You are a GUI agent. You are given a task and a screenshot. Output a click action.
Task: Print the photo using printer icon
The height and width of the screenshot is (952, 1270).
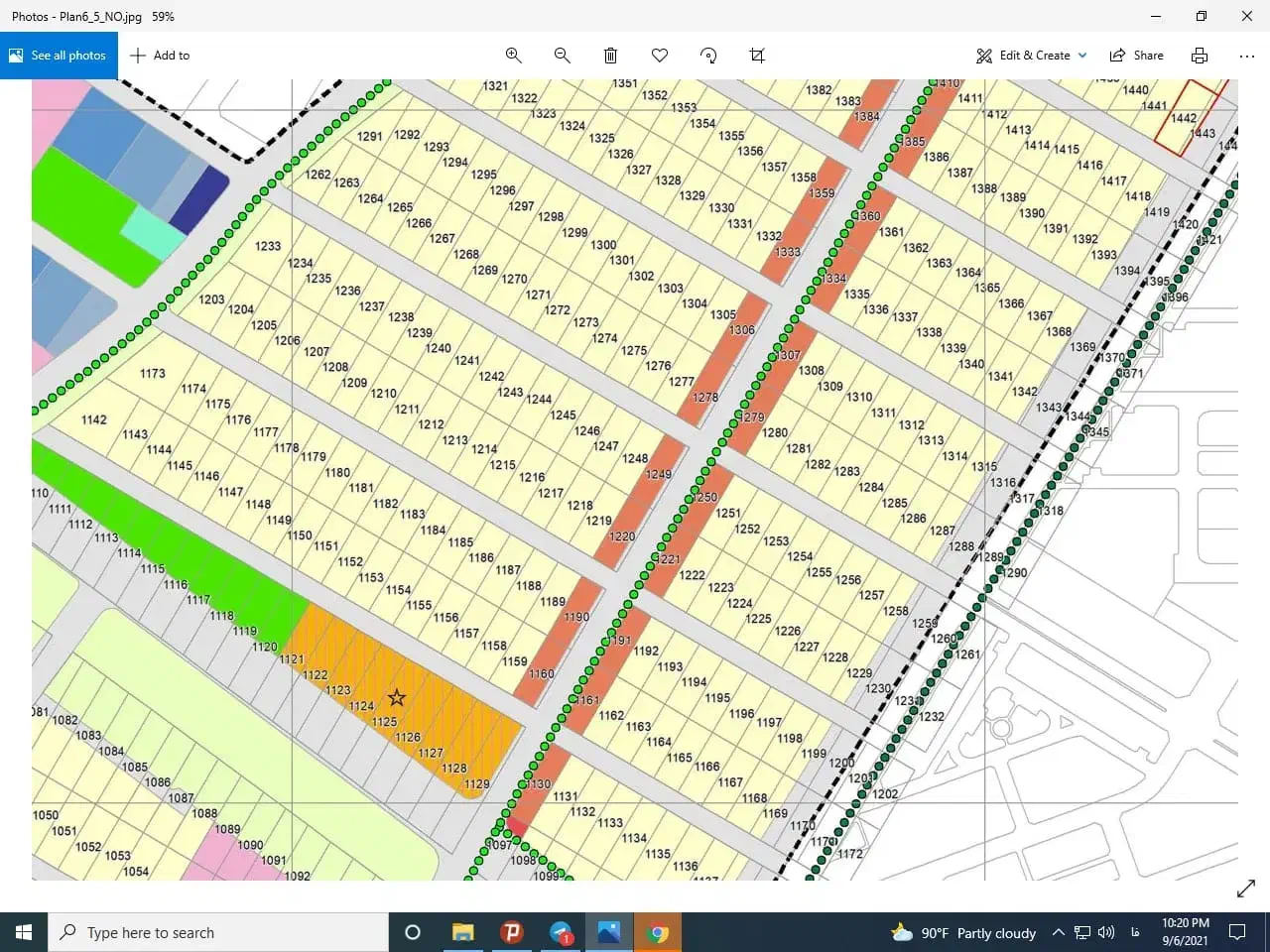(x=1200, y=56)
